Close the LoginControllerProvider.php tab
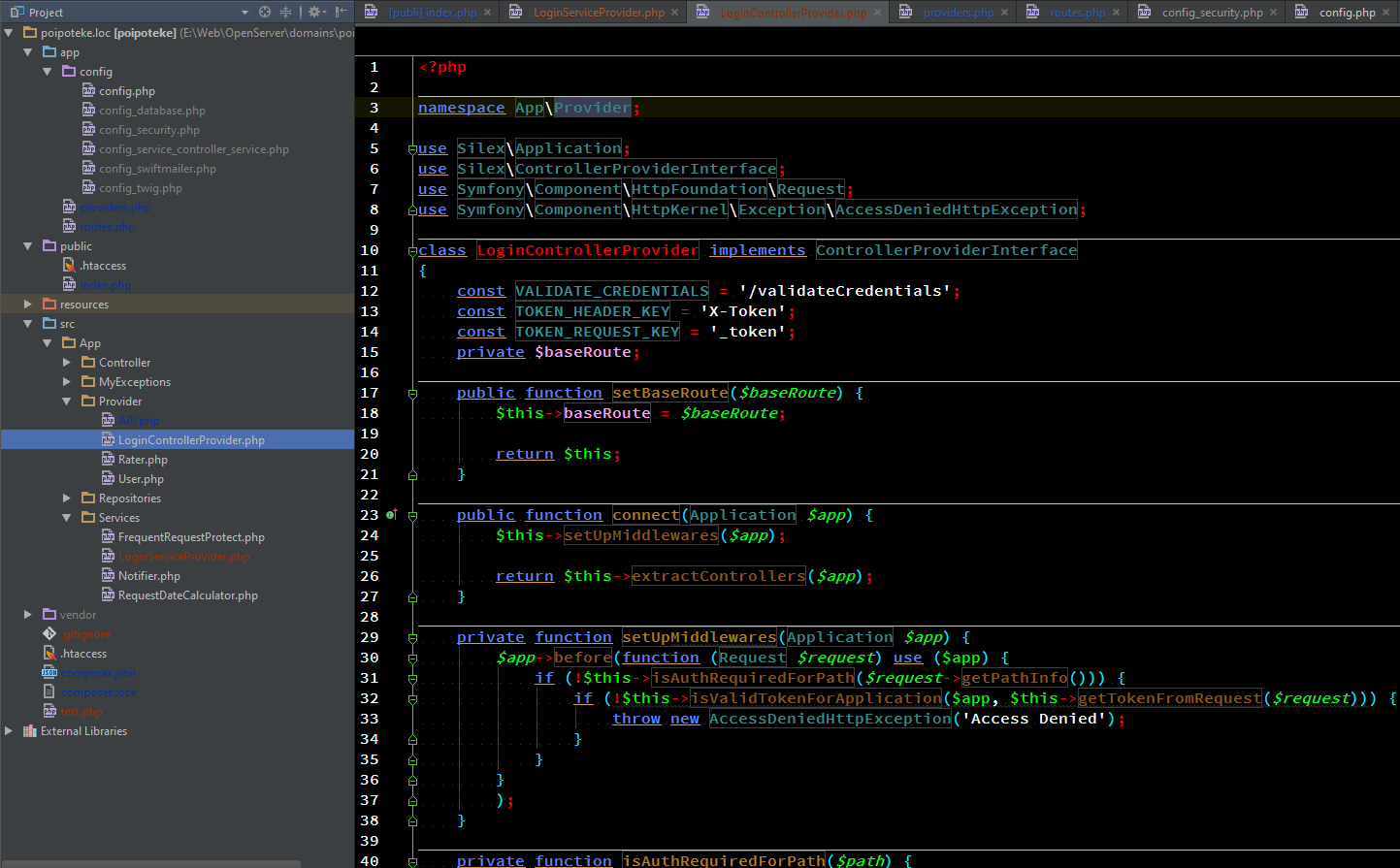 point(877,13)
